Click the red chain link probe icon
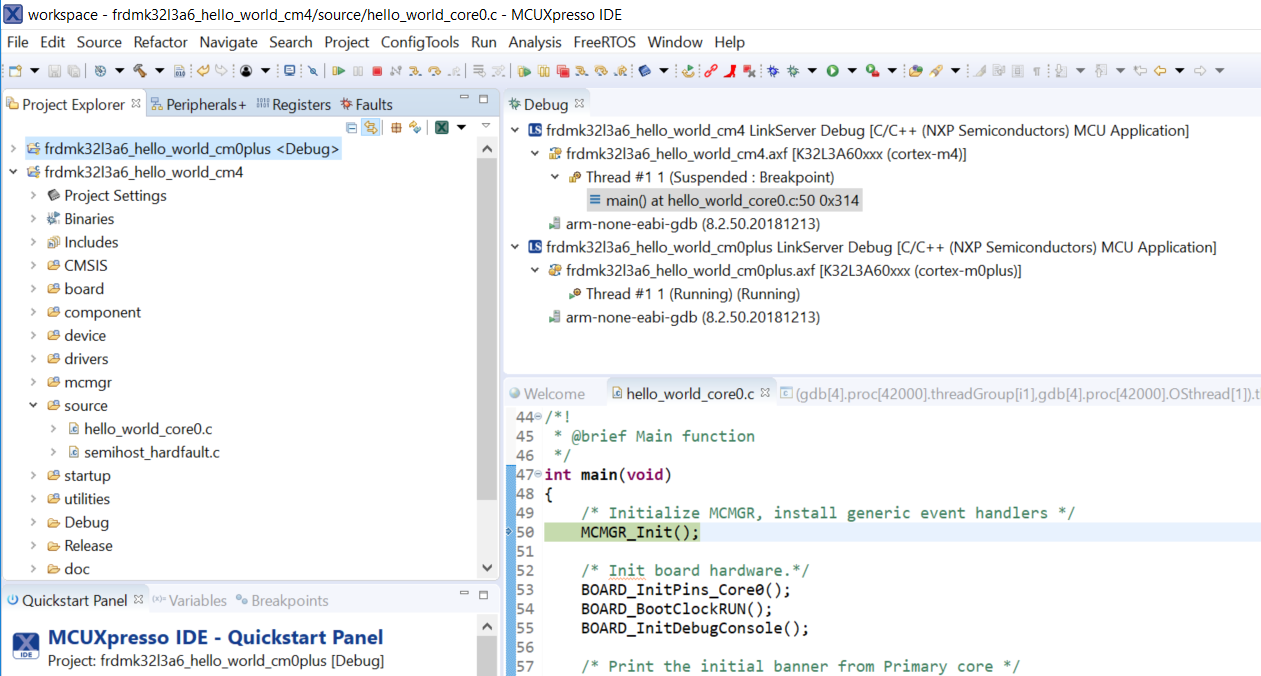Screen dimensions: 1261x676 [x=710, y=71]
